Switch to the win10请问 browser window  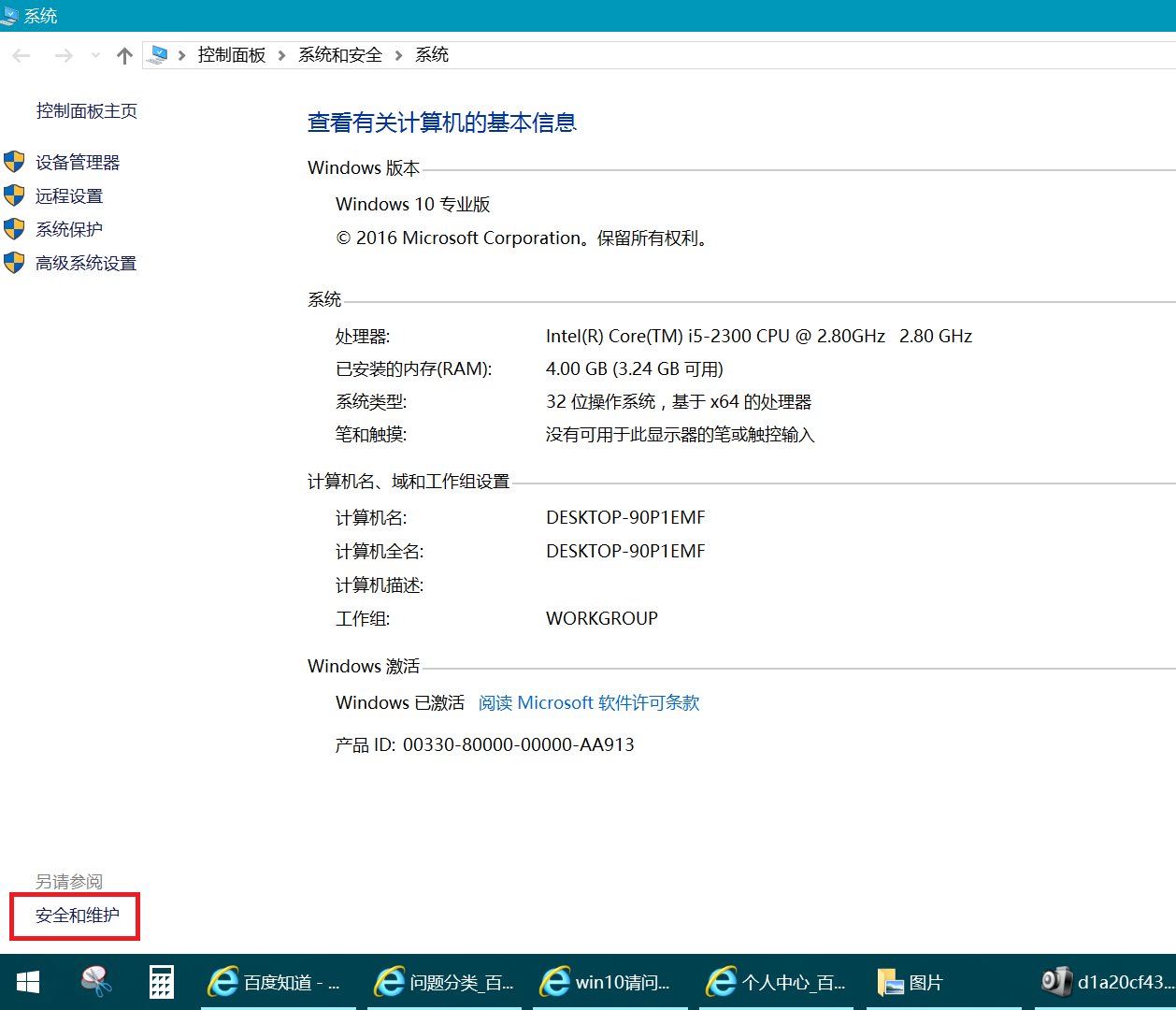(x=610, y=982)
